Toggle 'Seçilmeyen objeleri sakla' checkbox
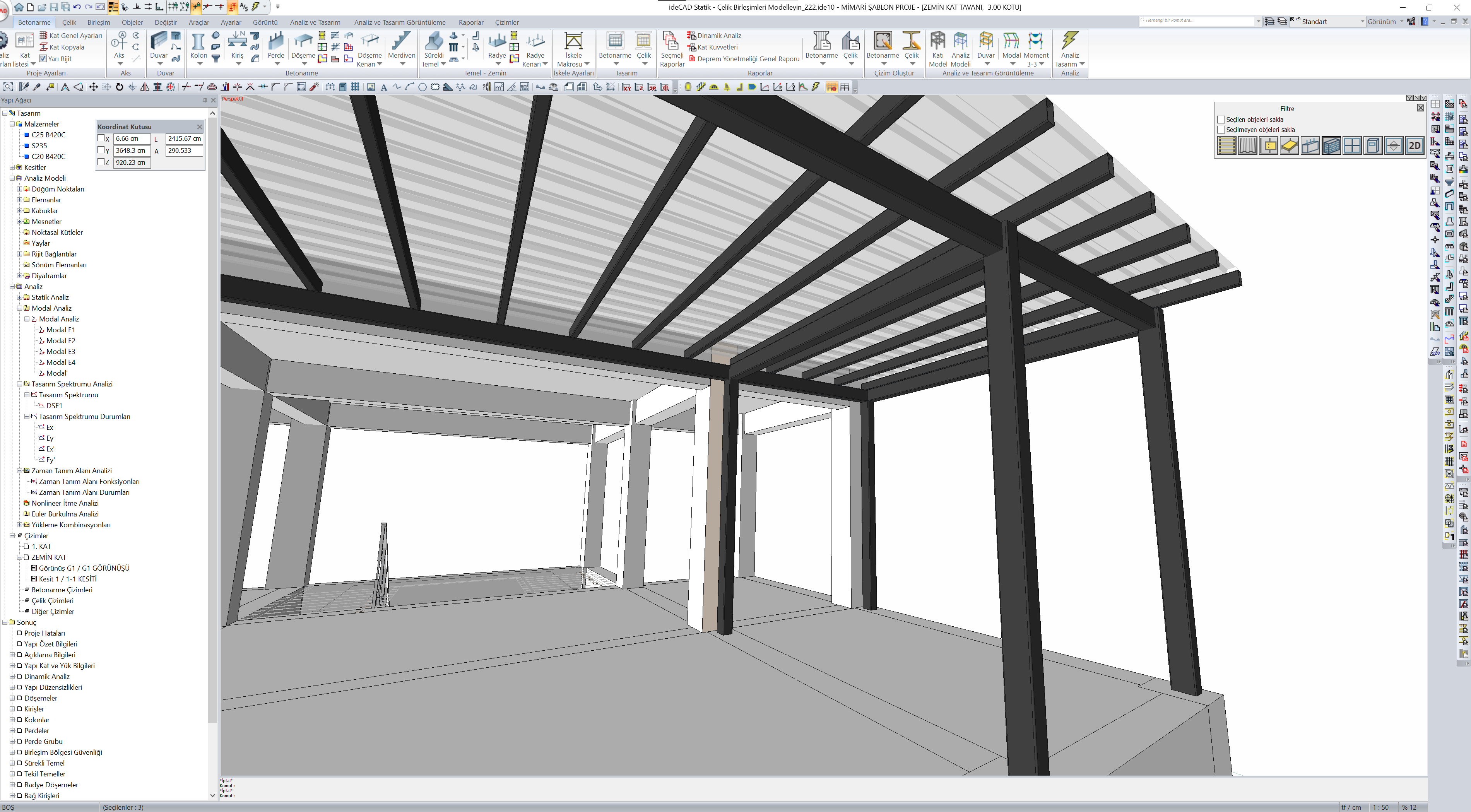Screen dimensions: 1471x812 point(1221,130)
